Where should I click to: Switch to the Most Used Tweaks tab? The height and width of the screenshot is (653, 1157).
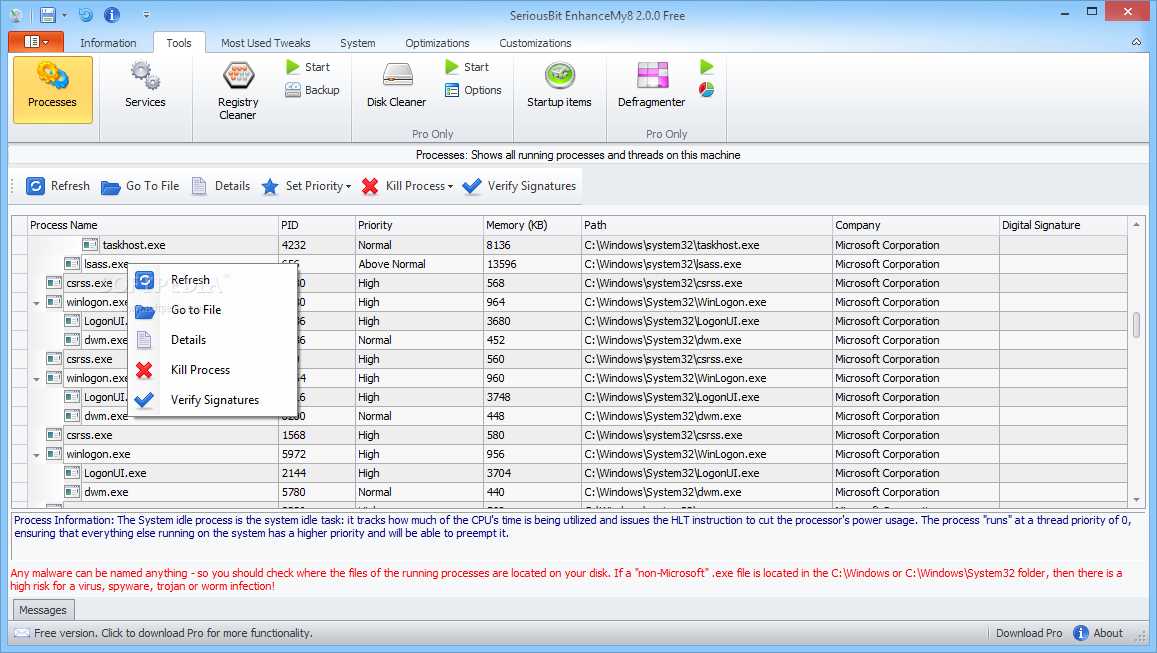click(x=266, y=43)
